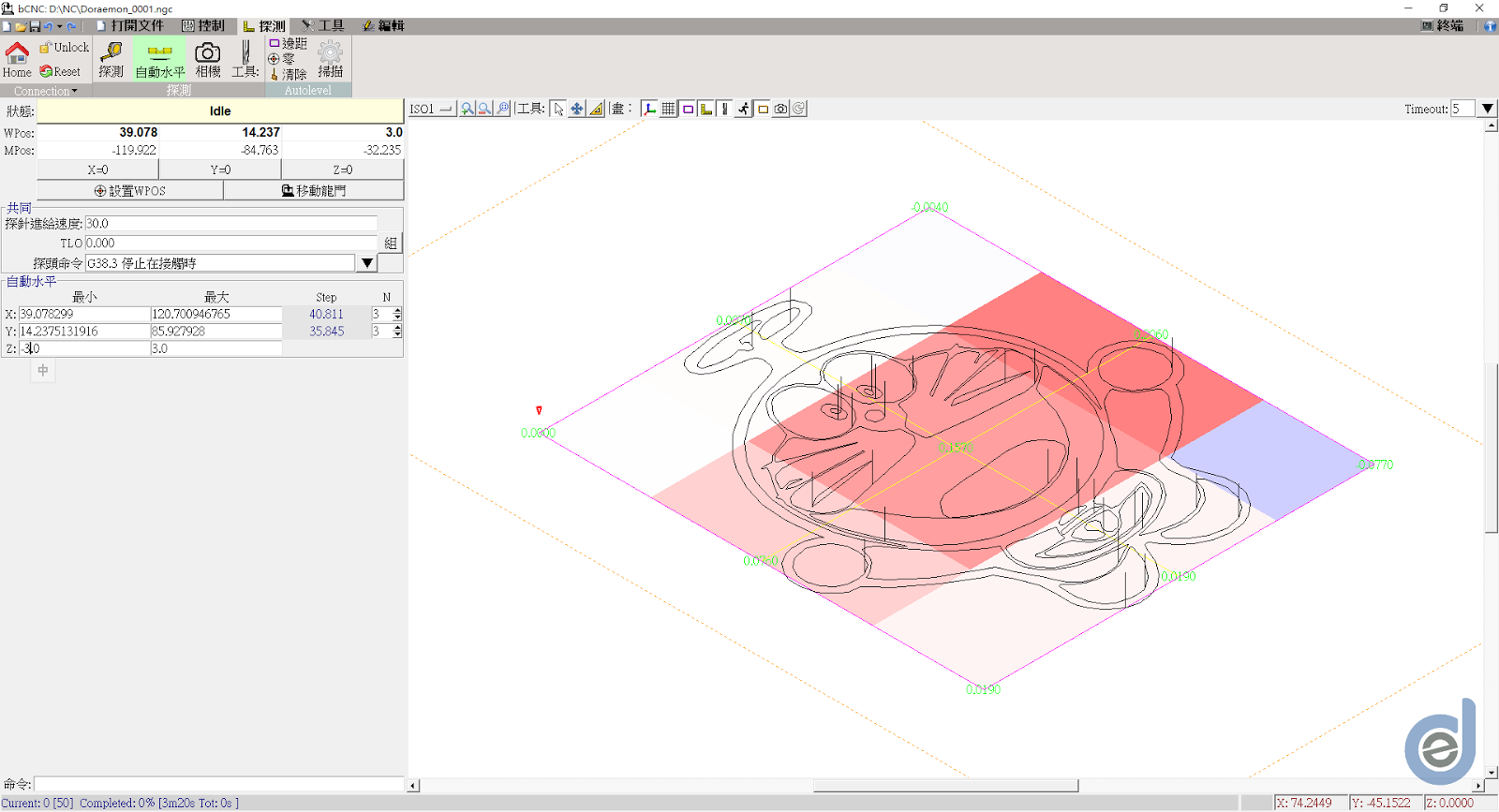Click the 探針進給速度 feed input field
The width and height of the screenshot is (1499, 812).
[231, 223]
